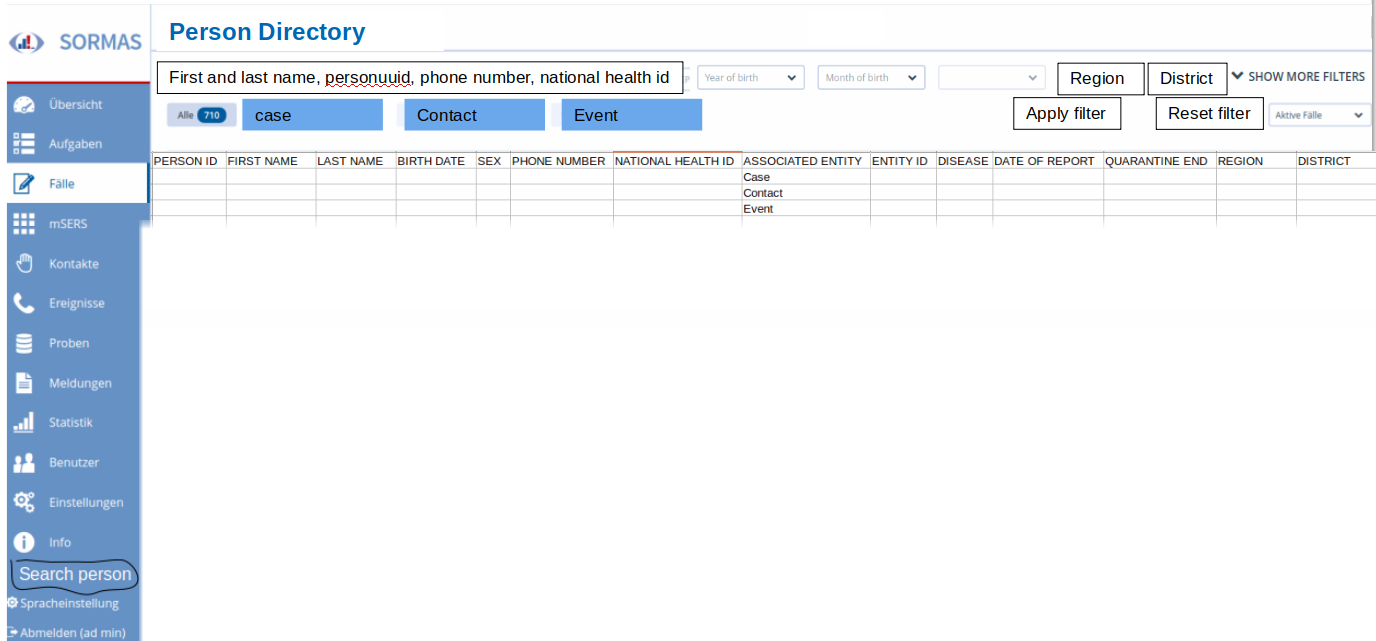The image size is (1376, 641).
Task: Open Ereignisse phone icon
Action: [25, 303]
